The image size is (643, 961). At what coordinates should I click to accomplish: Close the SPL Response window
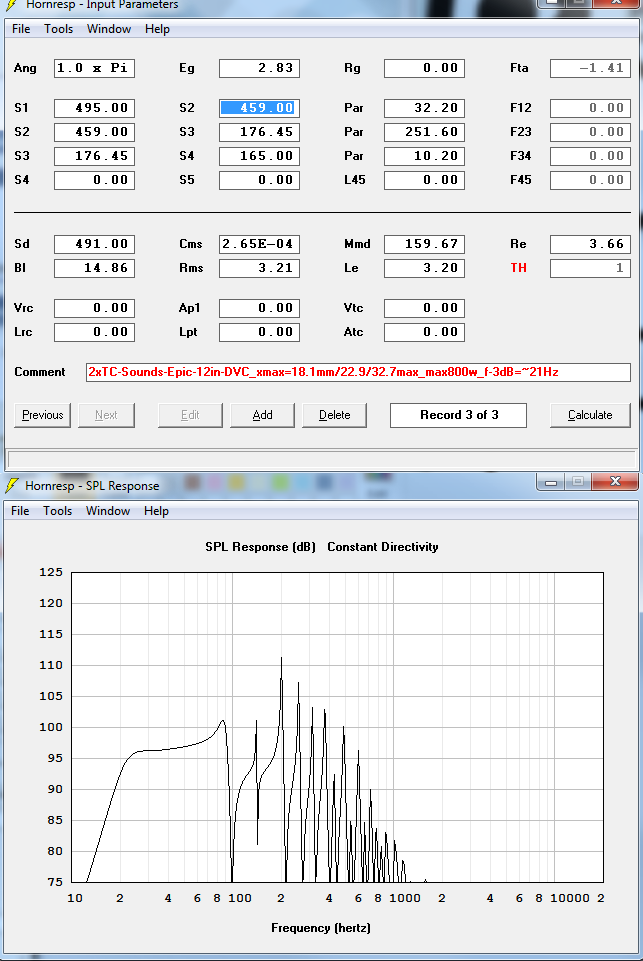[615, 482]
